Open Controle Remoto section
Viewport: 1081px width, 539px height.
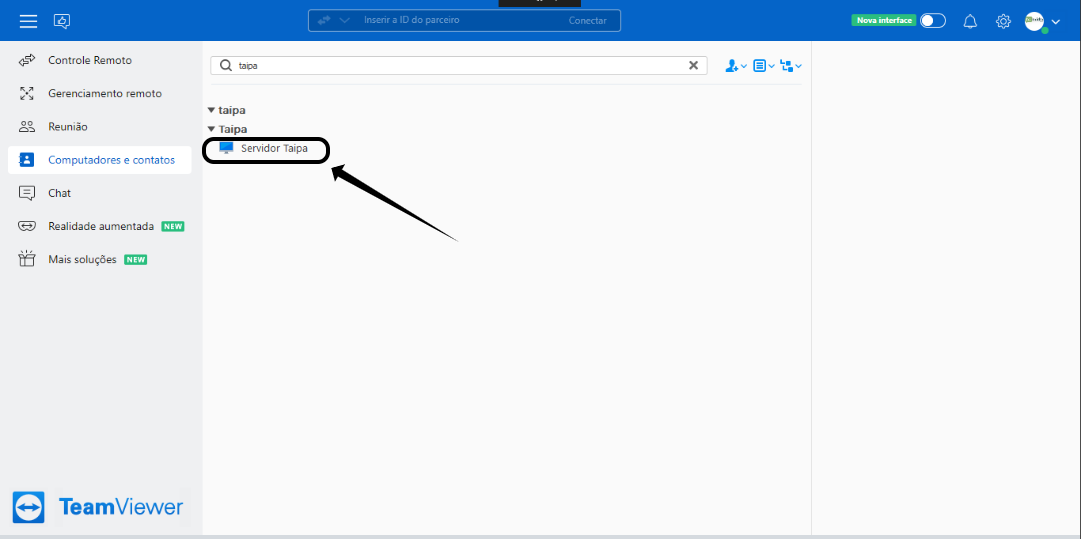(100, 60)
